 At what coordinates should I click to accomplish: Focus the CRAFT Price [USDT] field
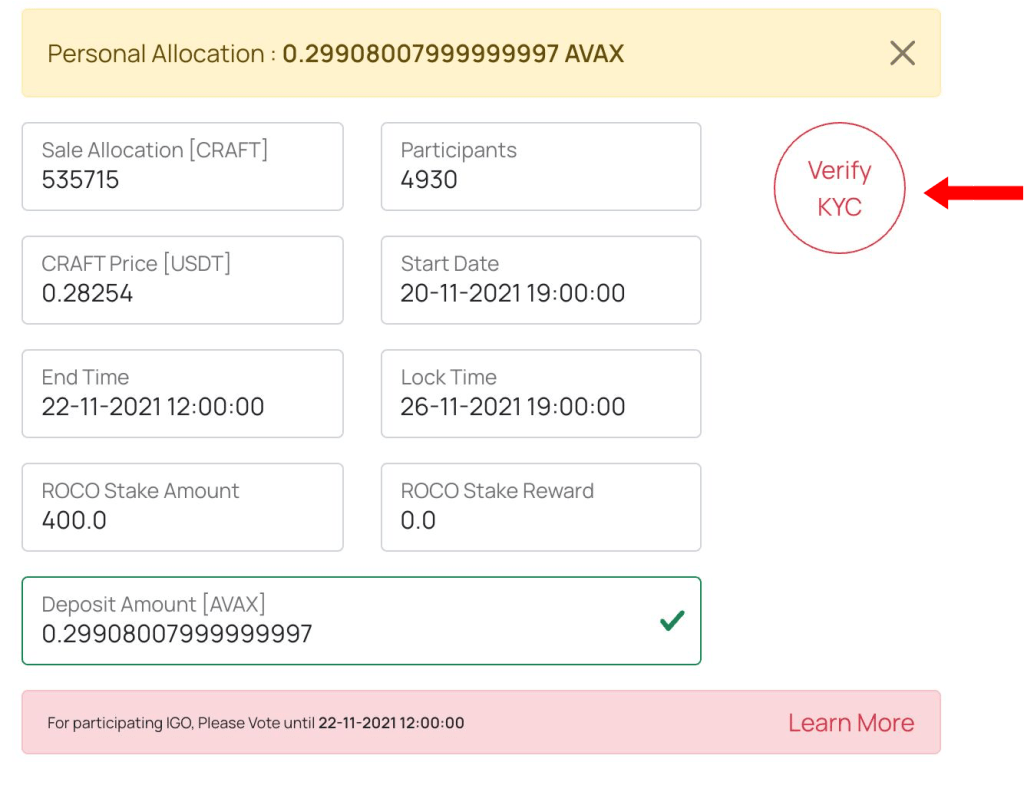pos(182,280)
